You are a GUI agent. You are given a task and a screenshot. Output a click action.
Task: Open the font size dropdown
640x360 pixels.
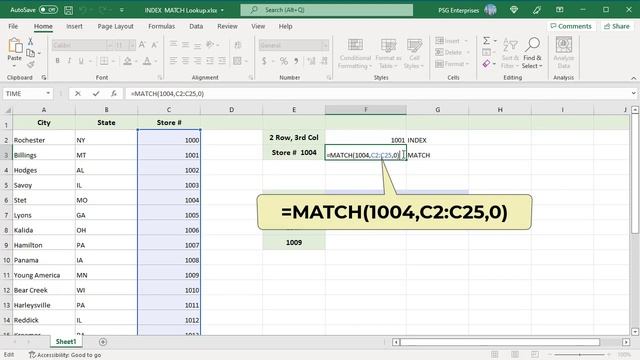point(132,45)
